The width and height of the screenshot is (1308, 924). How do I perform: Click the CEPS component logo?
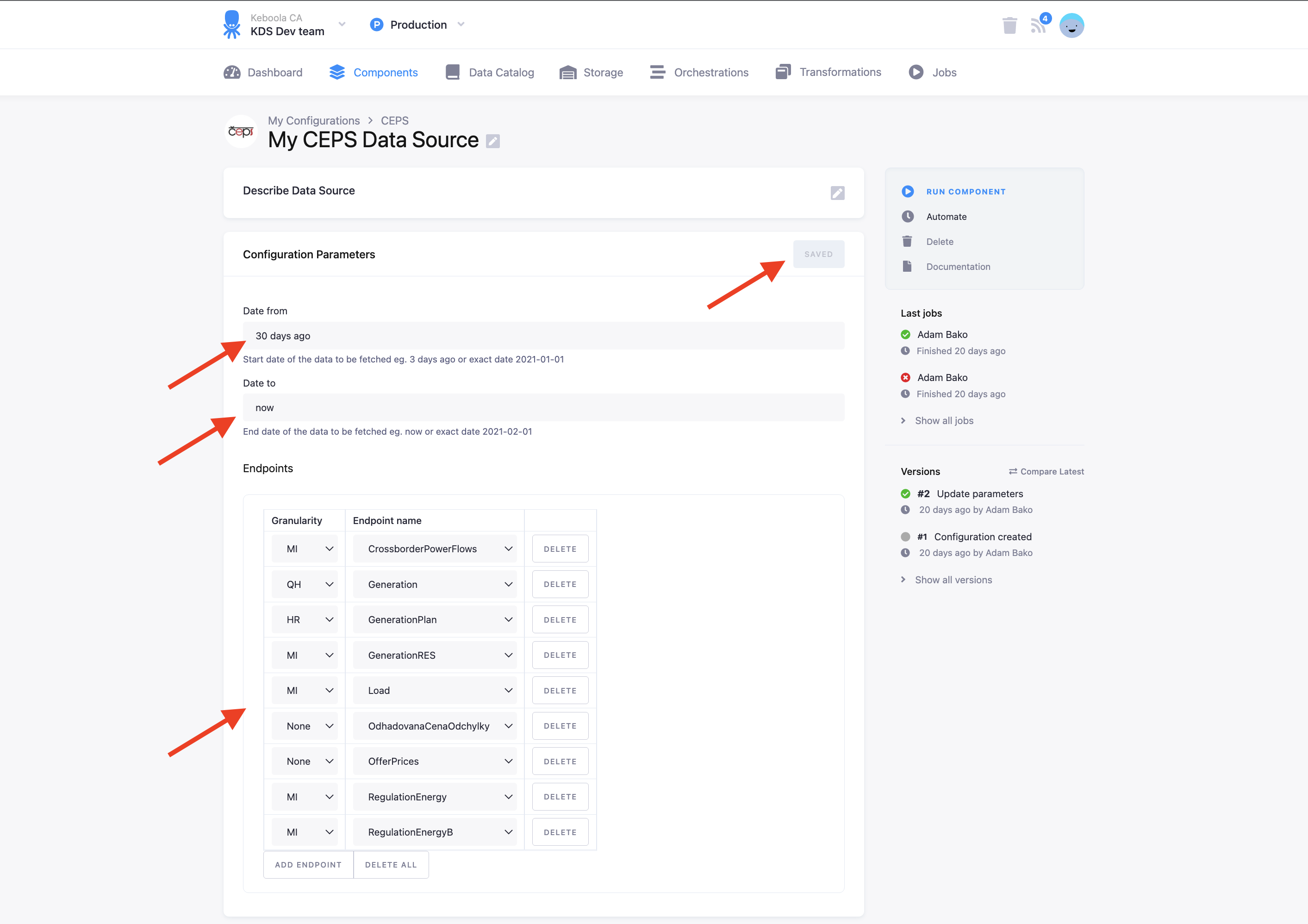pos(241,131)
